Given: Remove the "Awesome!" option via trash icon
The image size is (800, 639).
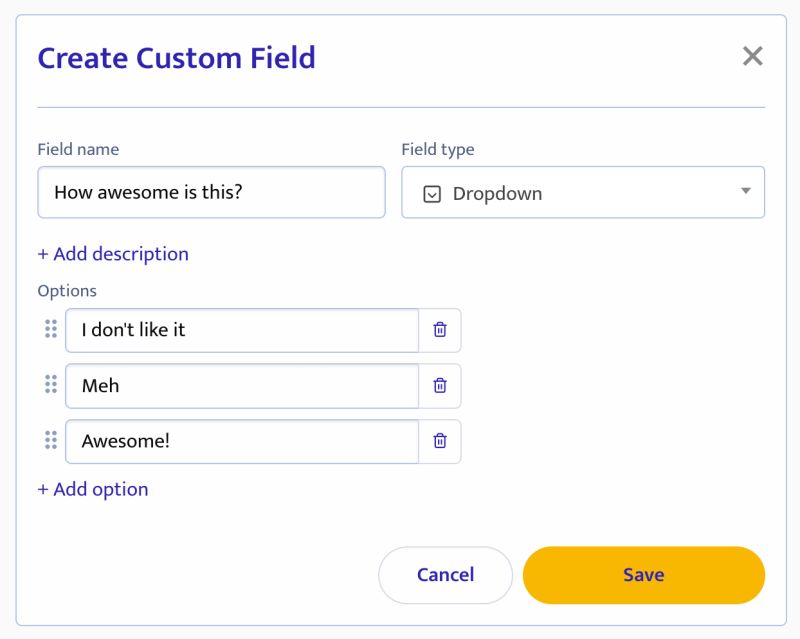Looking at the screenshot, I should click(440, 441).
